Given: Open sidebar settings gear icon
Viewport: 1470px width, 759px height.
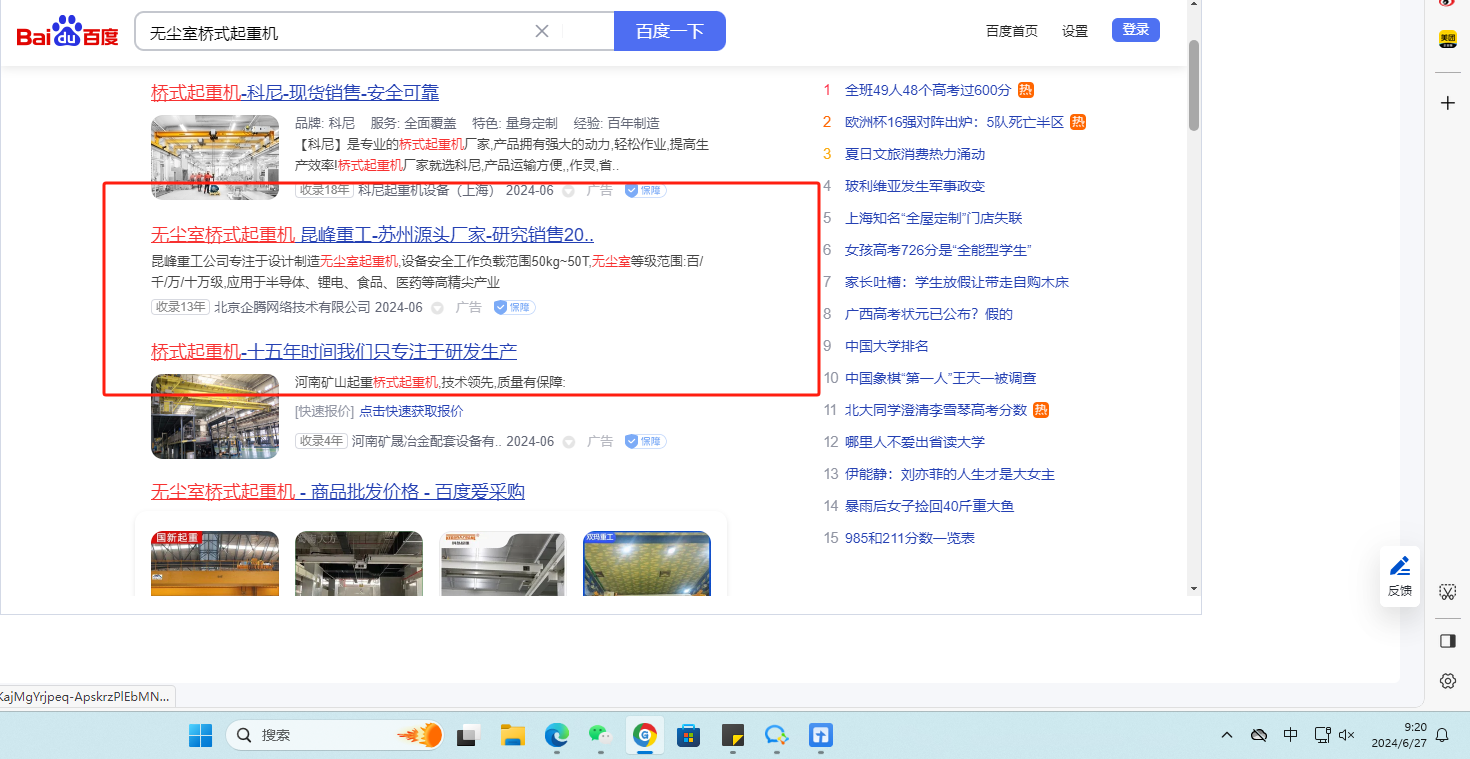Looking at the screenshot, I should (1447, 681).
